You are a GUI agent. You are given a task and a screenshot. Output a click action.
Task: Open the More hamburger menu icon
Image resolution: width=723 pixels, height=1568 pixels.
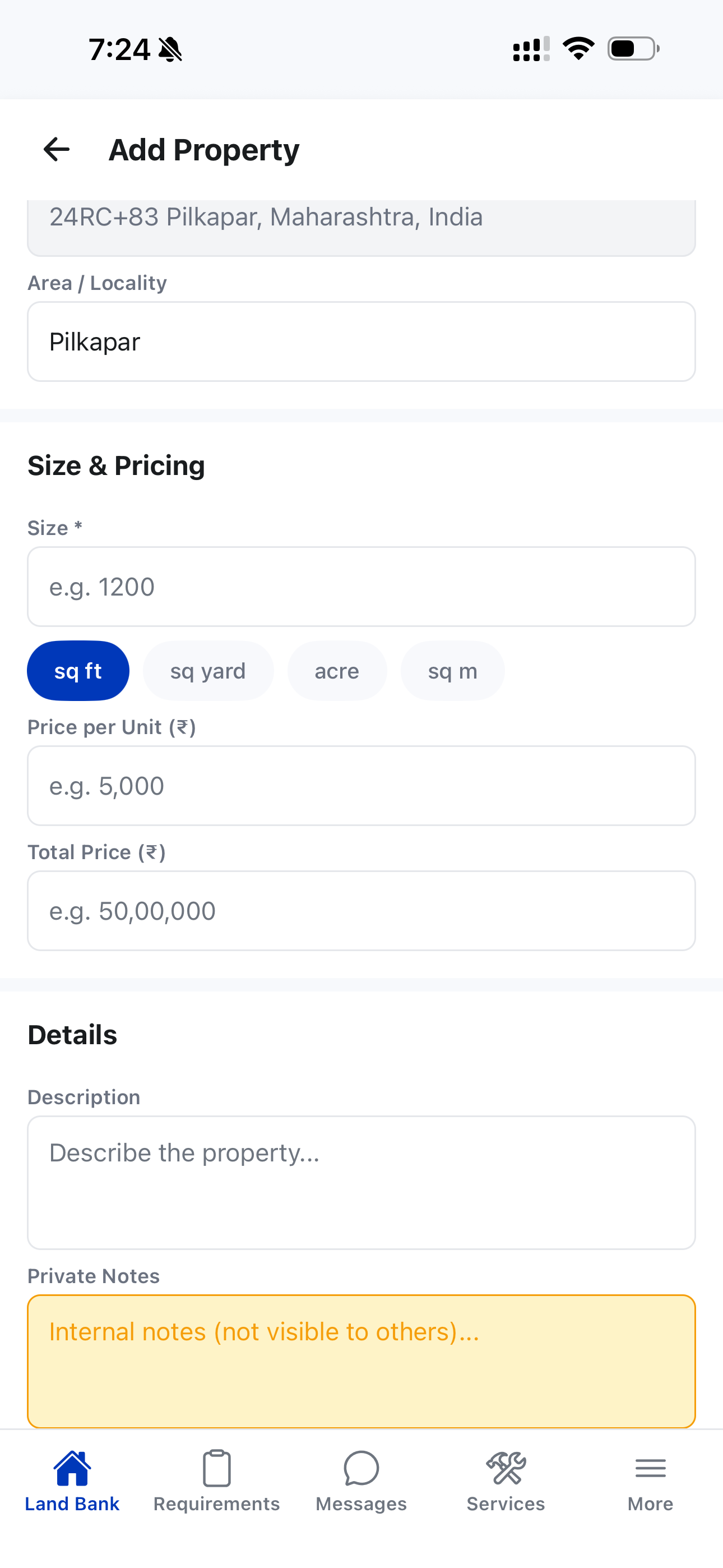[x=651, y=1468]
